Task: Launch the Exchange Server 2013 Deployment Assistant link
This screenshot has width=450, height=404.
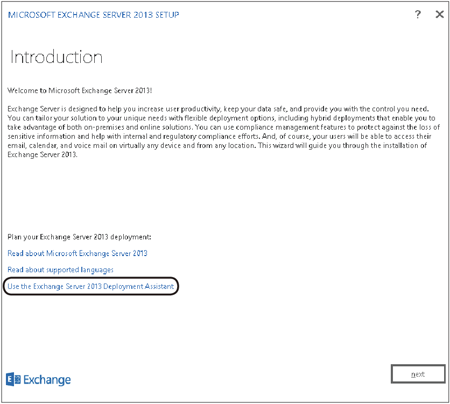Action: (91, 286)
